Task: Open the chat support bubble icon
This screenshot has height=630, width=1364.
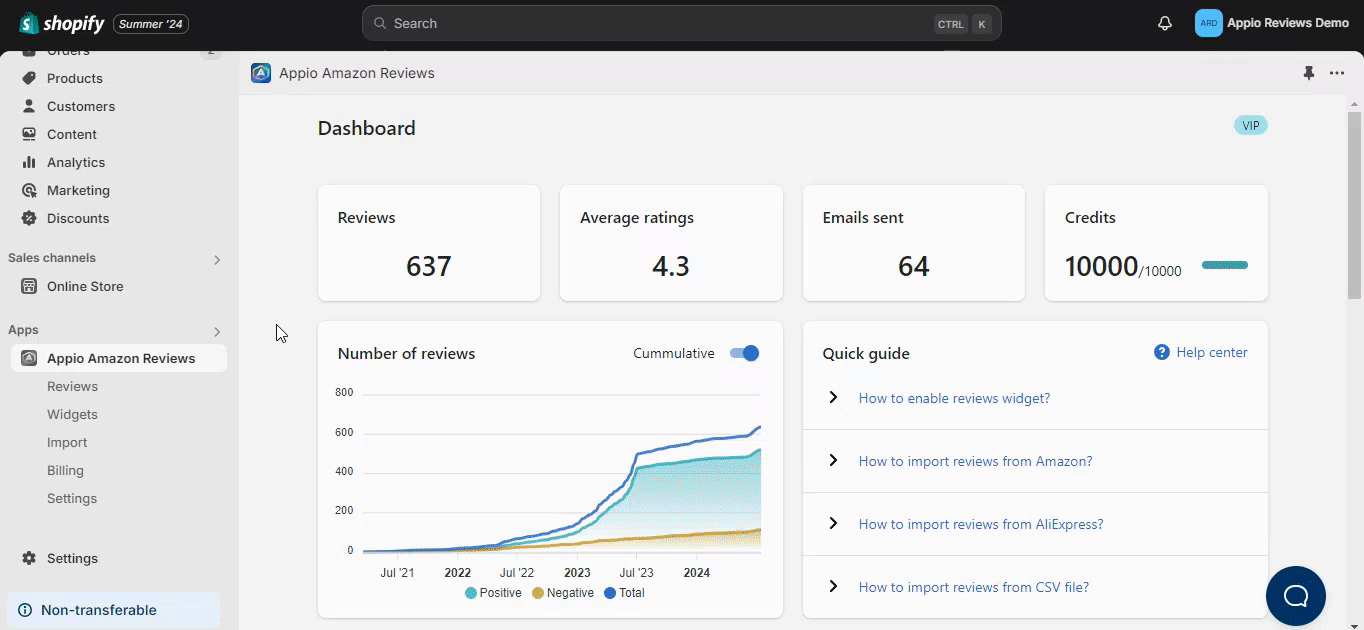Action: coord(1295,596)
